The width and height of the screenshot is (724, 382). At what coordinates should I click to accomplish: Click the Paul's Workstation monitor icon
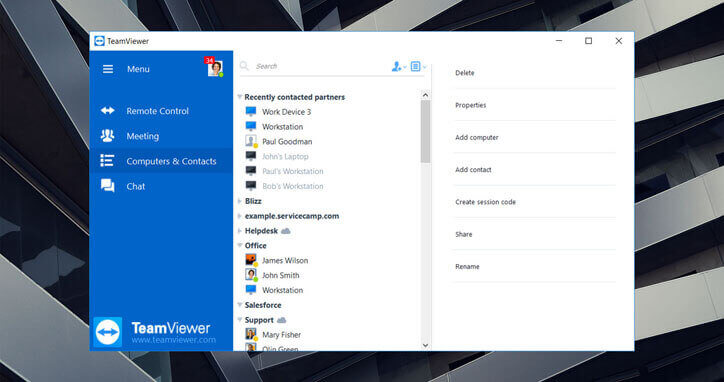click(251, 171)
